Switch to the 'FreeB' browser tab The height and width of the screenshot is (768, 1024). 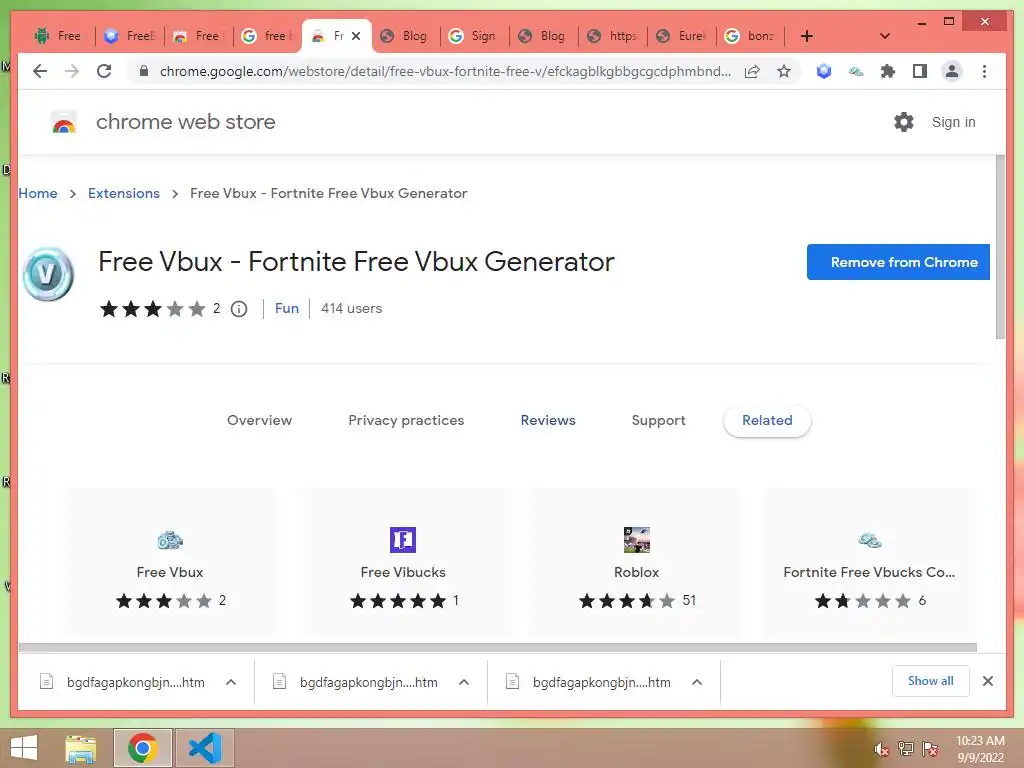(x=129, y=36)
